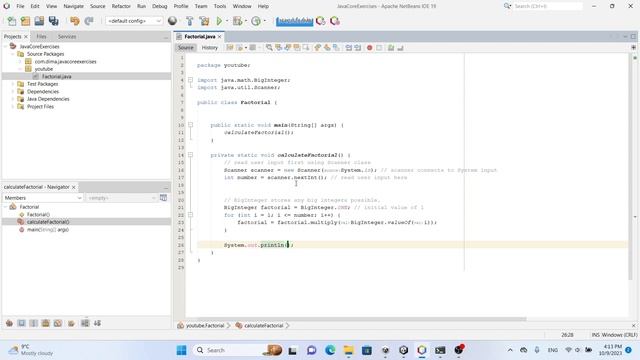Click the Find Selection magnifier icon in editor toolbar

pyautogui.click(x=269, y=48)
